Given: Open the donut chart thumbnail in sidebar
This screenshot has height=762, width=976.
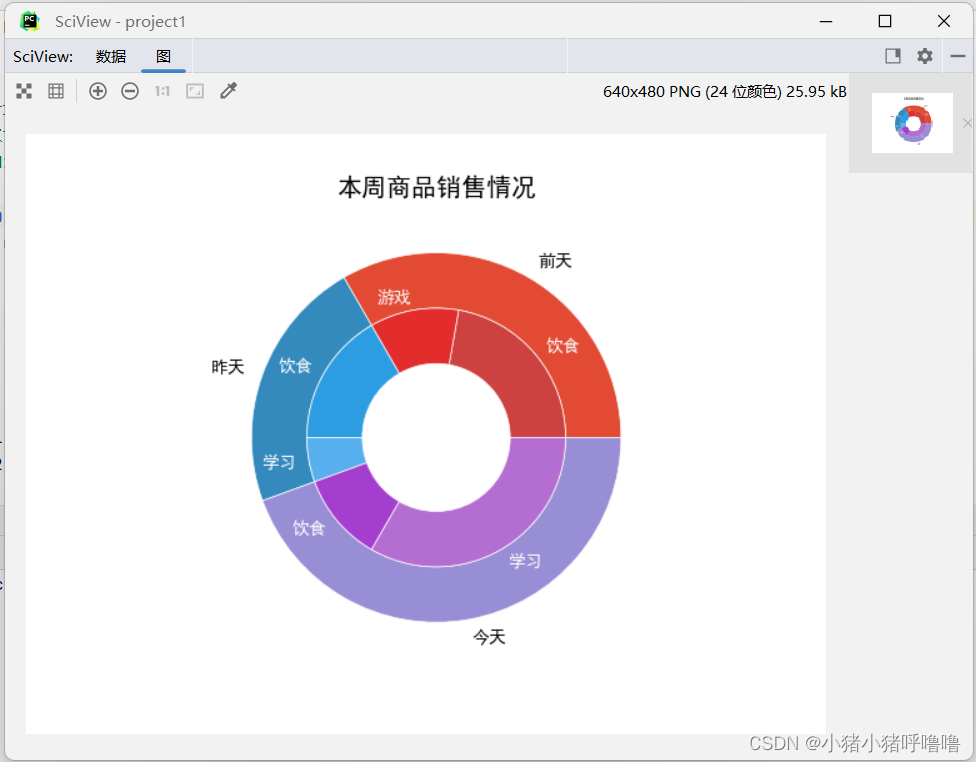Looking at the screenshot, I should point(912,122).
